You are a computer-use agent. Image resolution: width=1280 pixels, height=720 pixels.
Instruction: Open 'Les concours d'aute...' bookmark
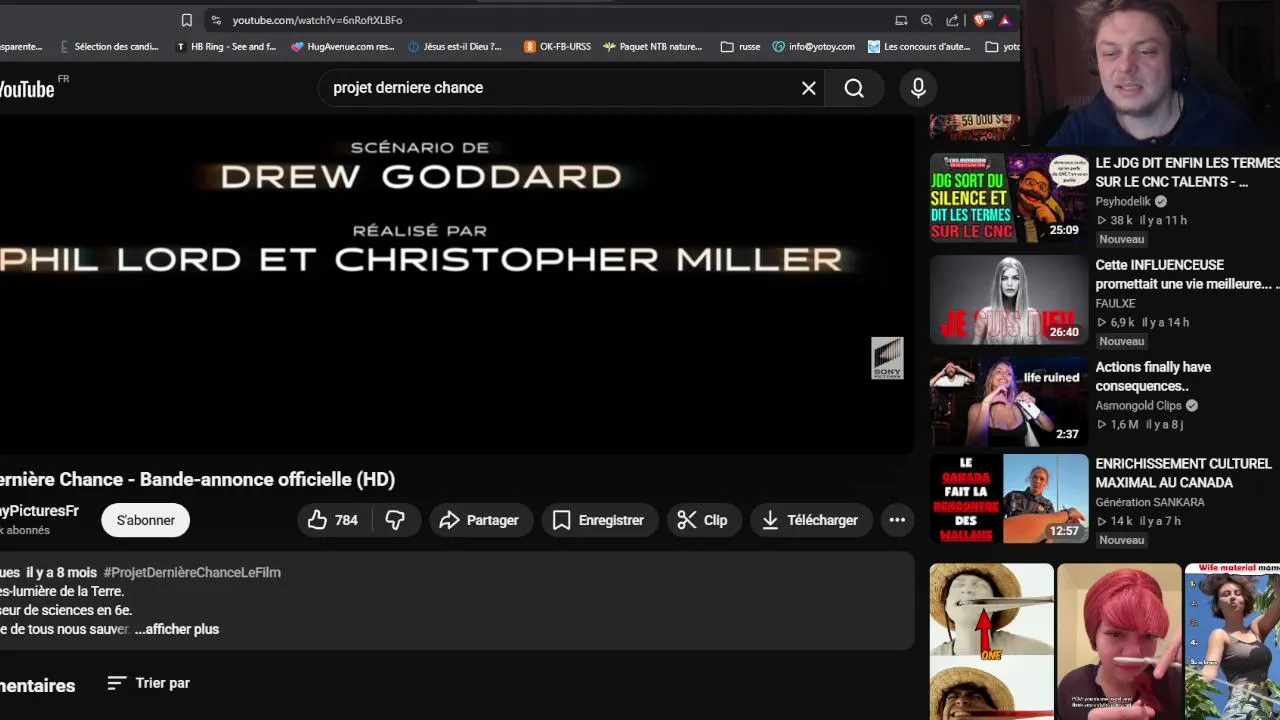point(919,46)
